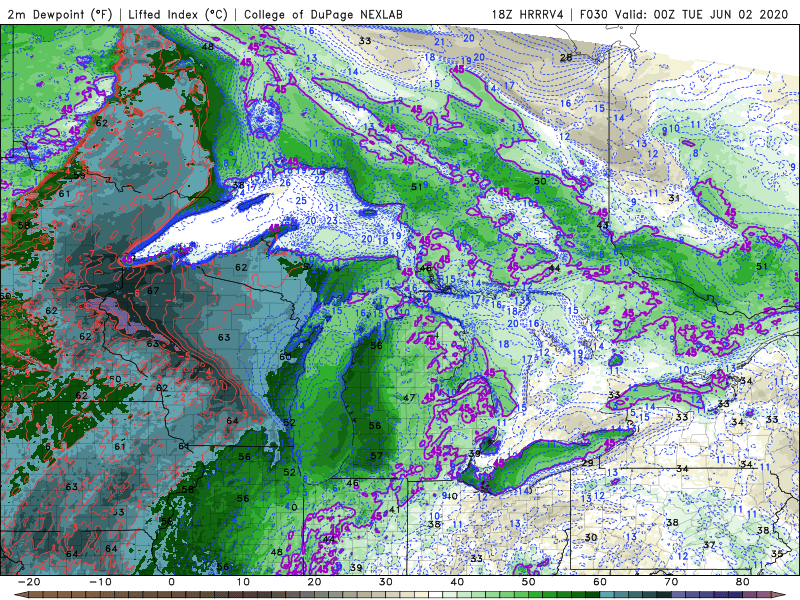Click the 0 label on the color scale

(x=171, y=582)
